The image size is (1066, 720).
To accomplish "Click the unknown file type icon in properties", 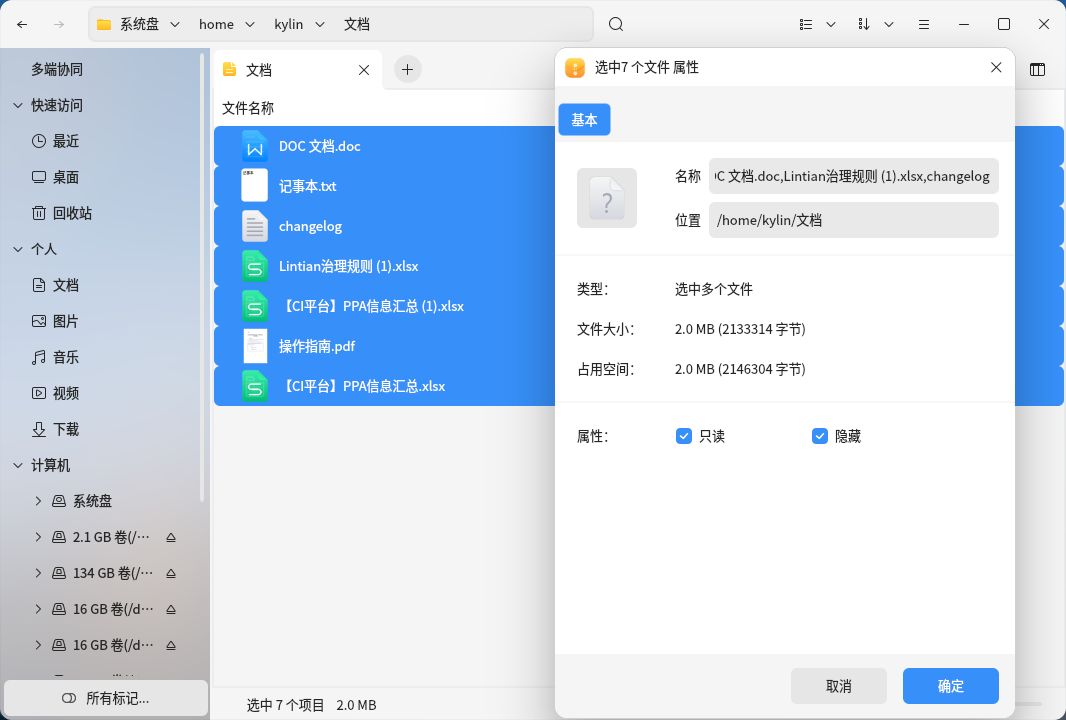I will tap(606, 198).
